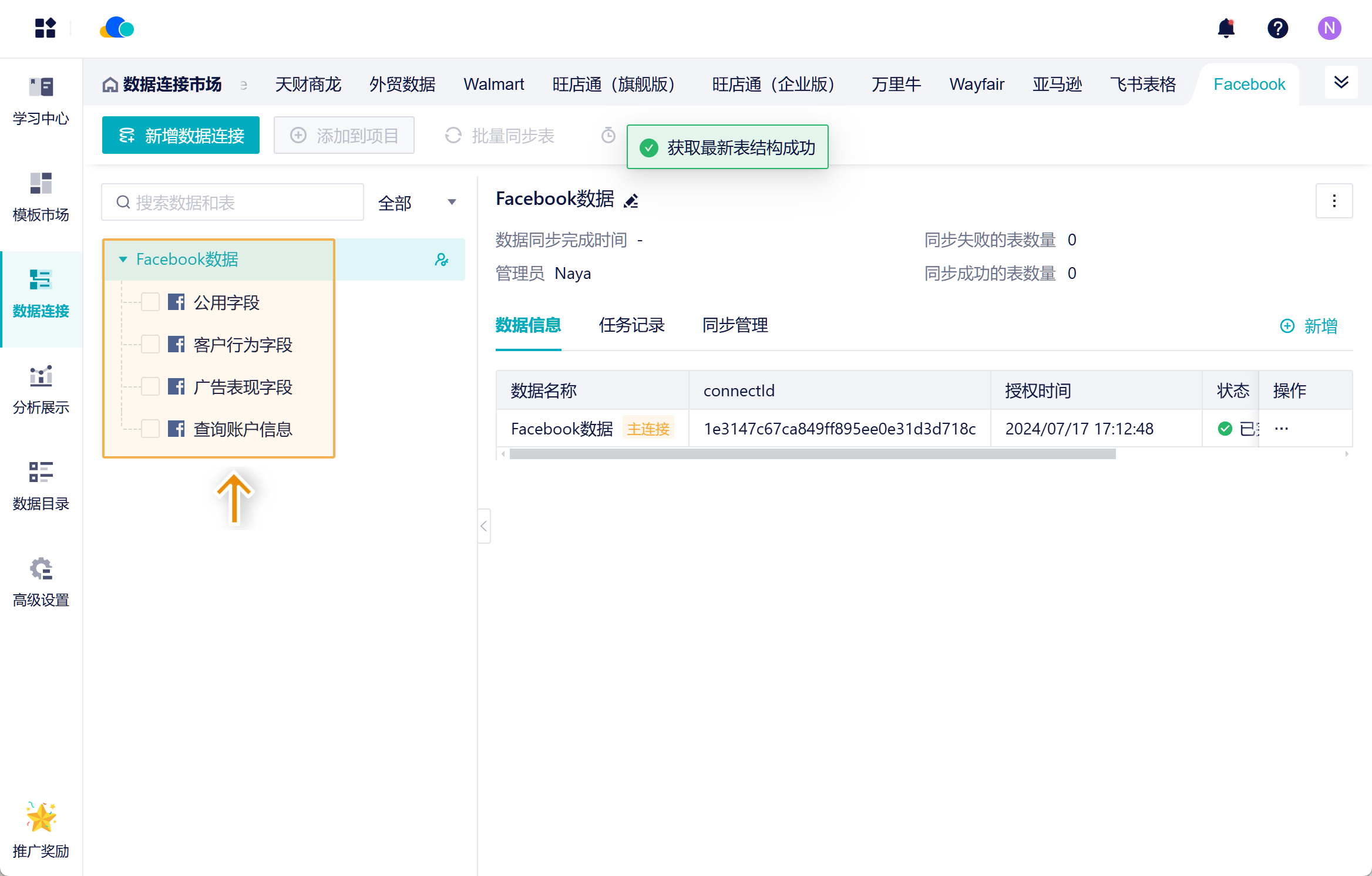This screenshot has width=1372, height=876.
Task: Open the notifications bell
Action: click(1226, 28)
